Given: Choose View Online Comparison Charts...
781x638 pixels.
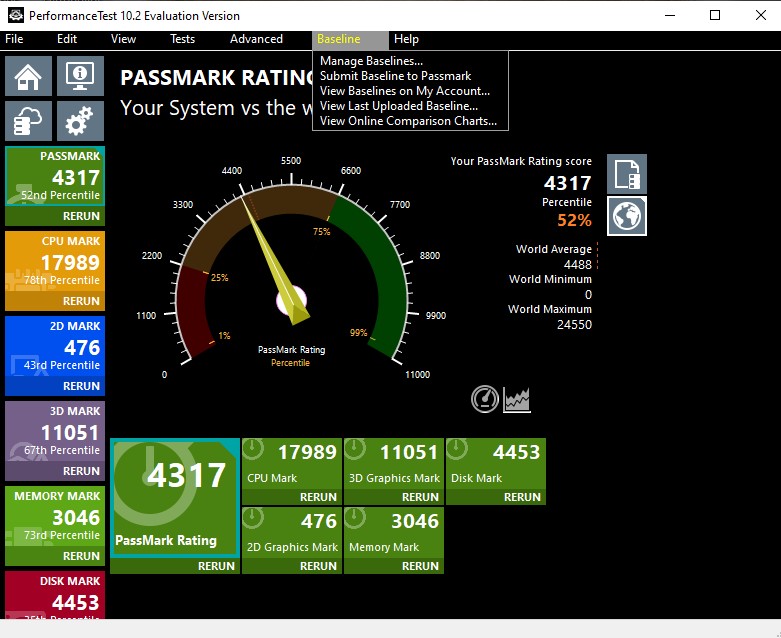Looking at the screenshot, I should [x=408, y=121].
